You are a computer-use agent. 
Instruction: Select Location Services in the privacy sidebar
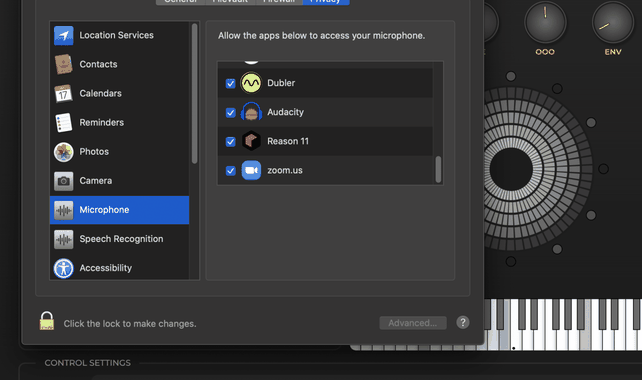click(x=119, y=35)
